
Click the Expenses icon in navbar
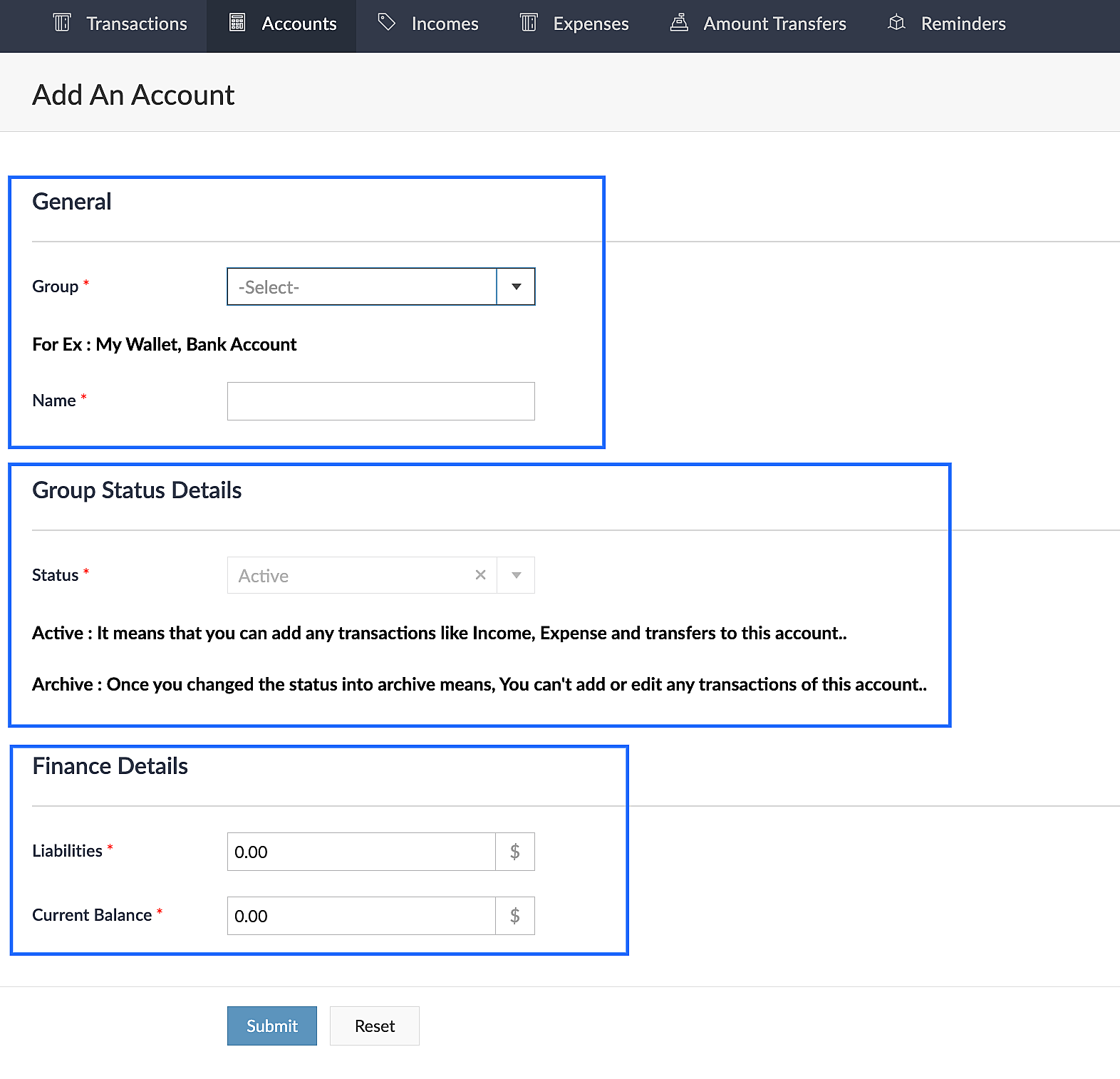click(x=529, y=23)
